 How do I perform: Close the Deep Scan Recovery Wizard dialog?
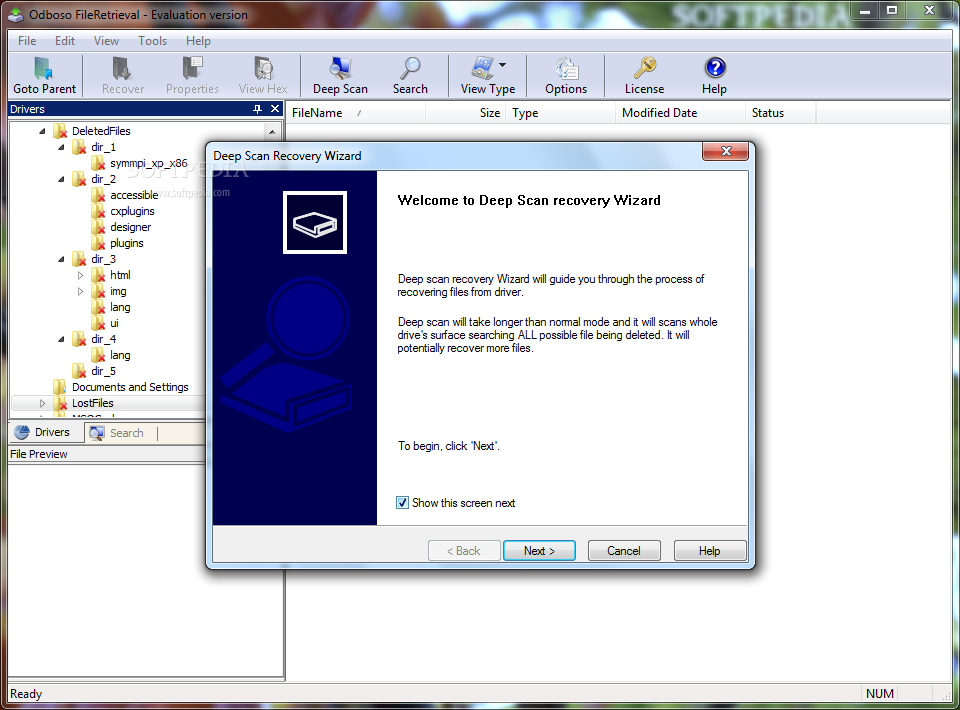(x=726, y=151)
